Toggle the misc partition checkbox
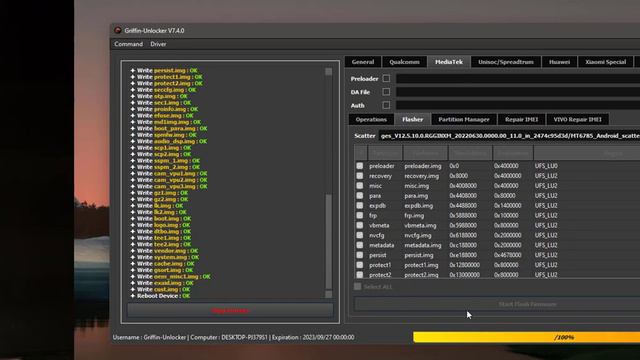 click(x=360, y=185)
